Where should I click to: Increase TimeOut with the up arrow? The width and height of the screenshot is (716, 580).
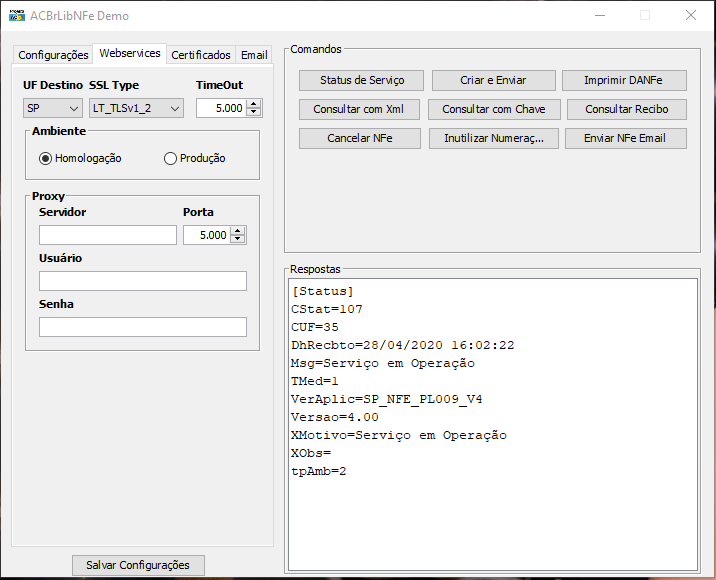[x=254, y=104]
